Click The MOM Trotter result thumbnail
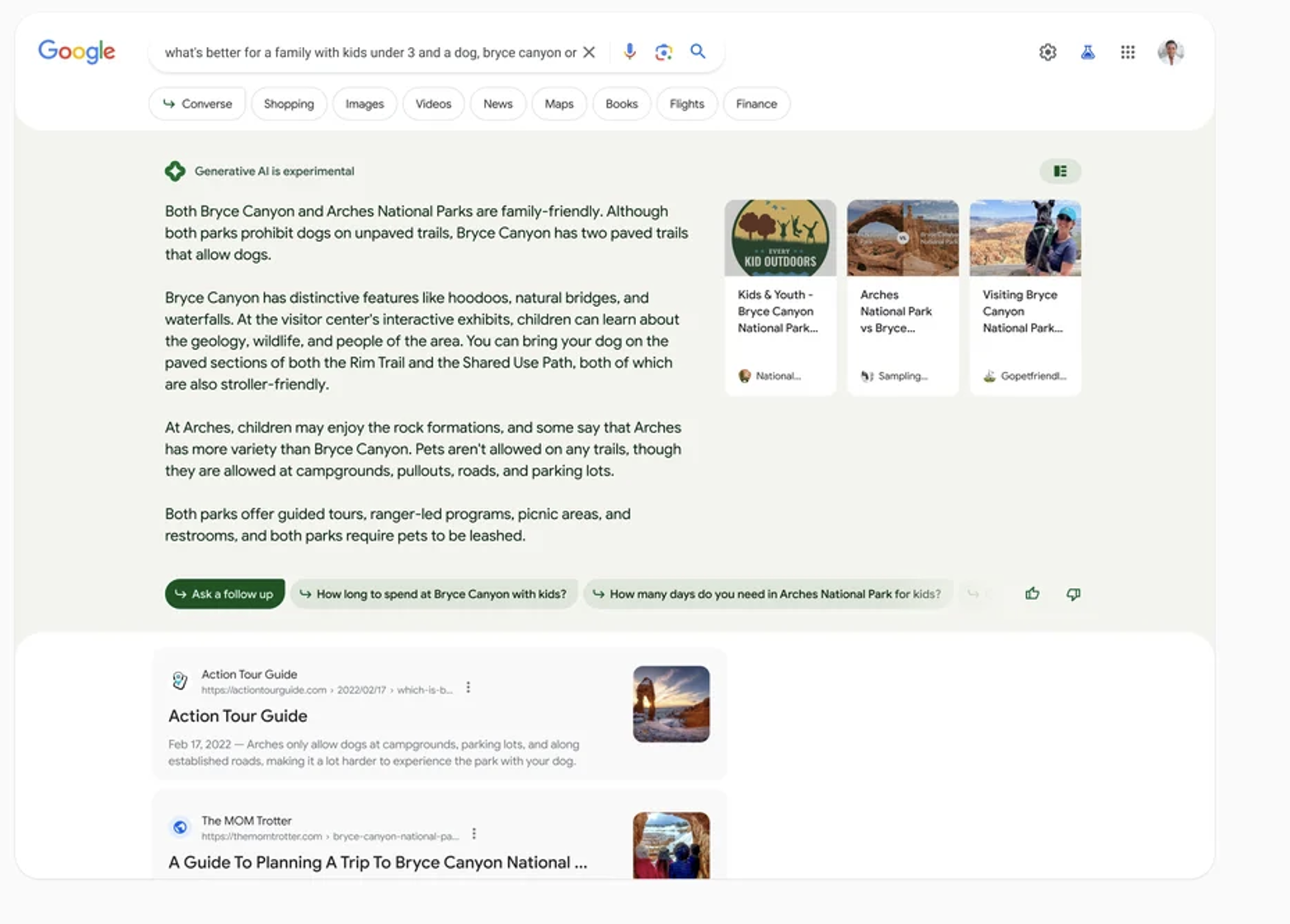 point(671,846)
